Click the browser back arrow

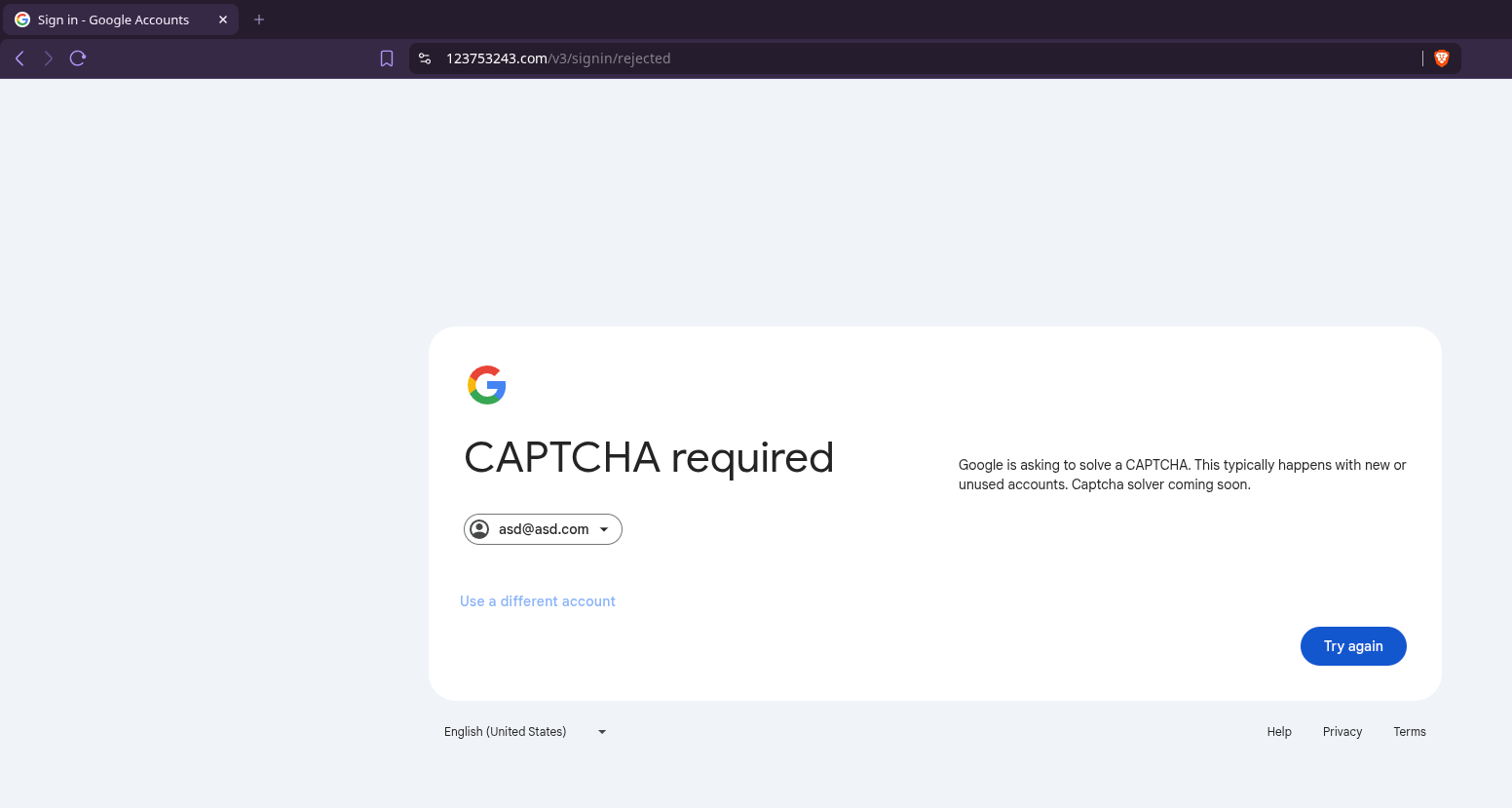pos(19,58)
